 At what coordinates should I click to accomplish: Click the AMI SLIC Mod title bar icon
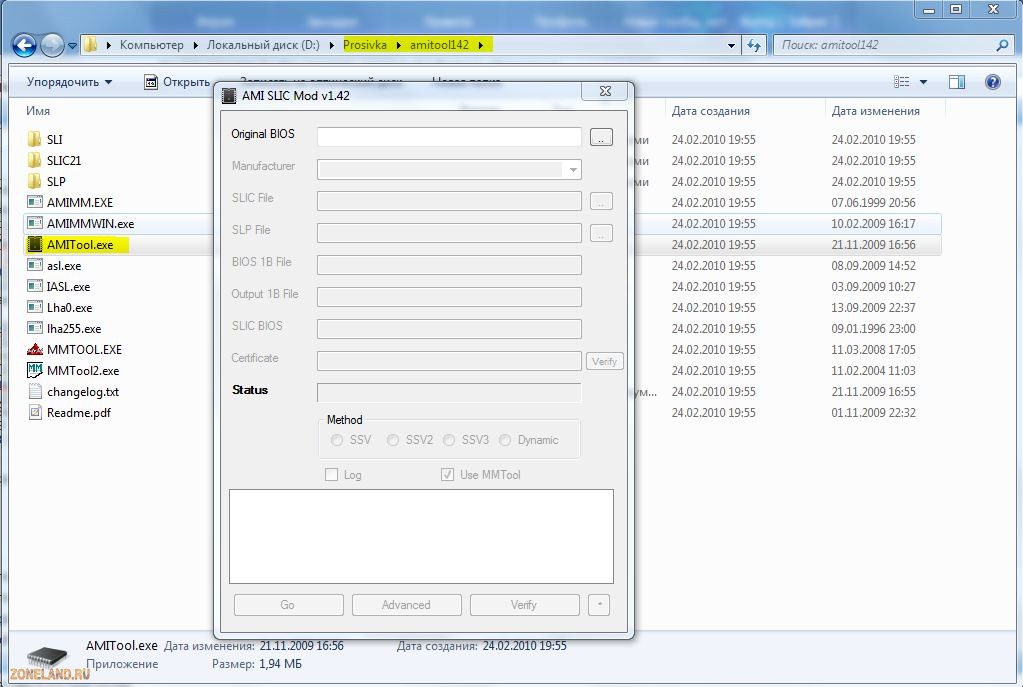coord(228,95)
